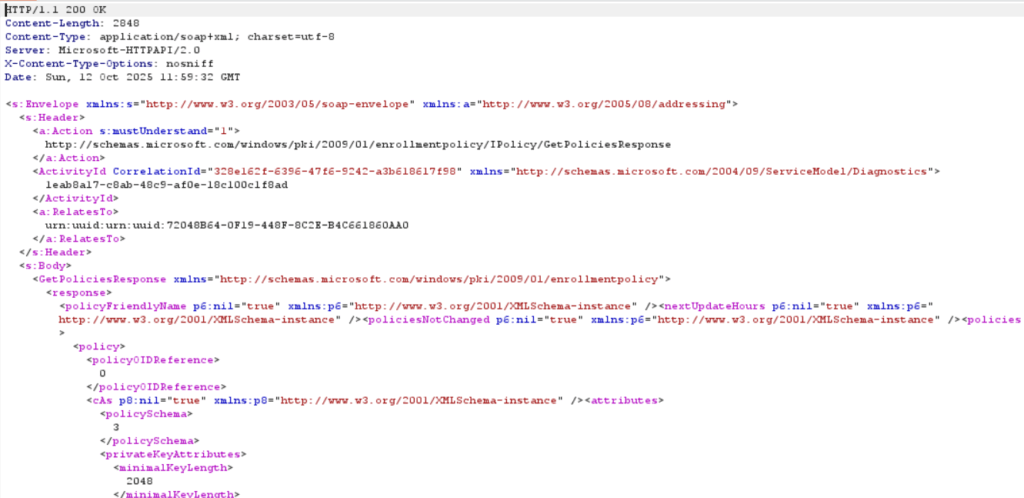Click the policyOIDReference opening tag
This screenshot has width=1024, height=498.
[x=152, y=360]
